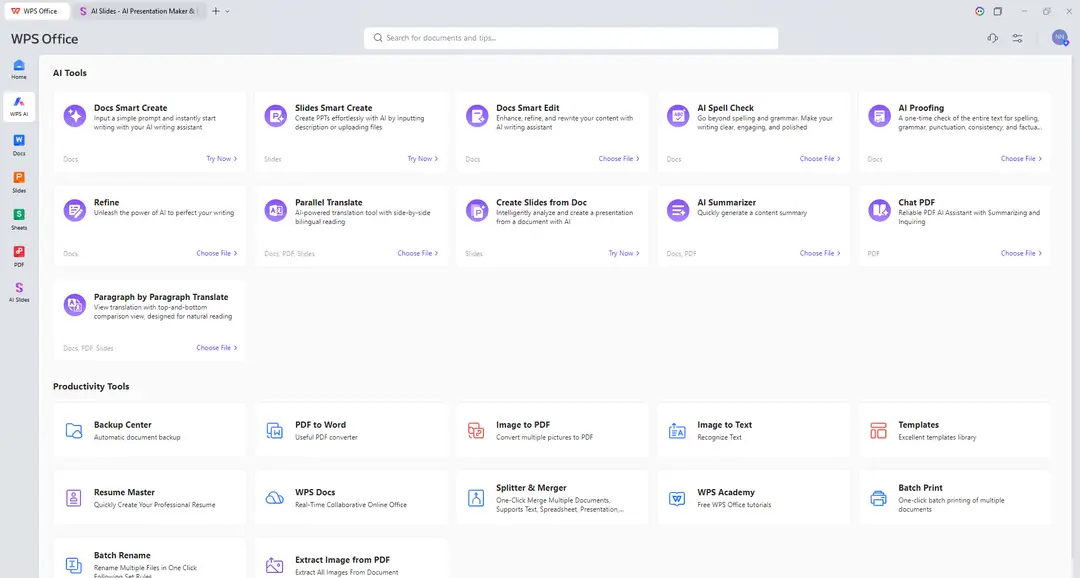Open the Extract Image from PDF card
1080x578 pixels.
(x=351, y=559)
